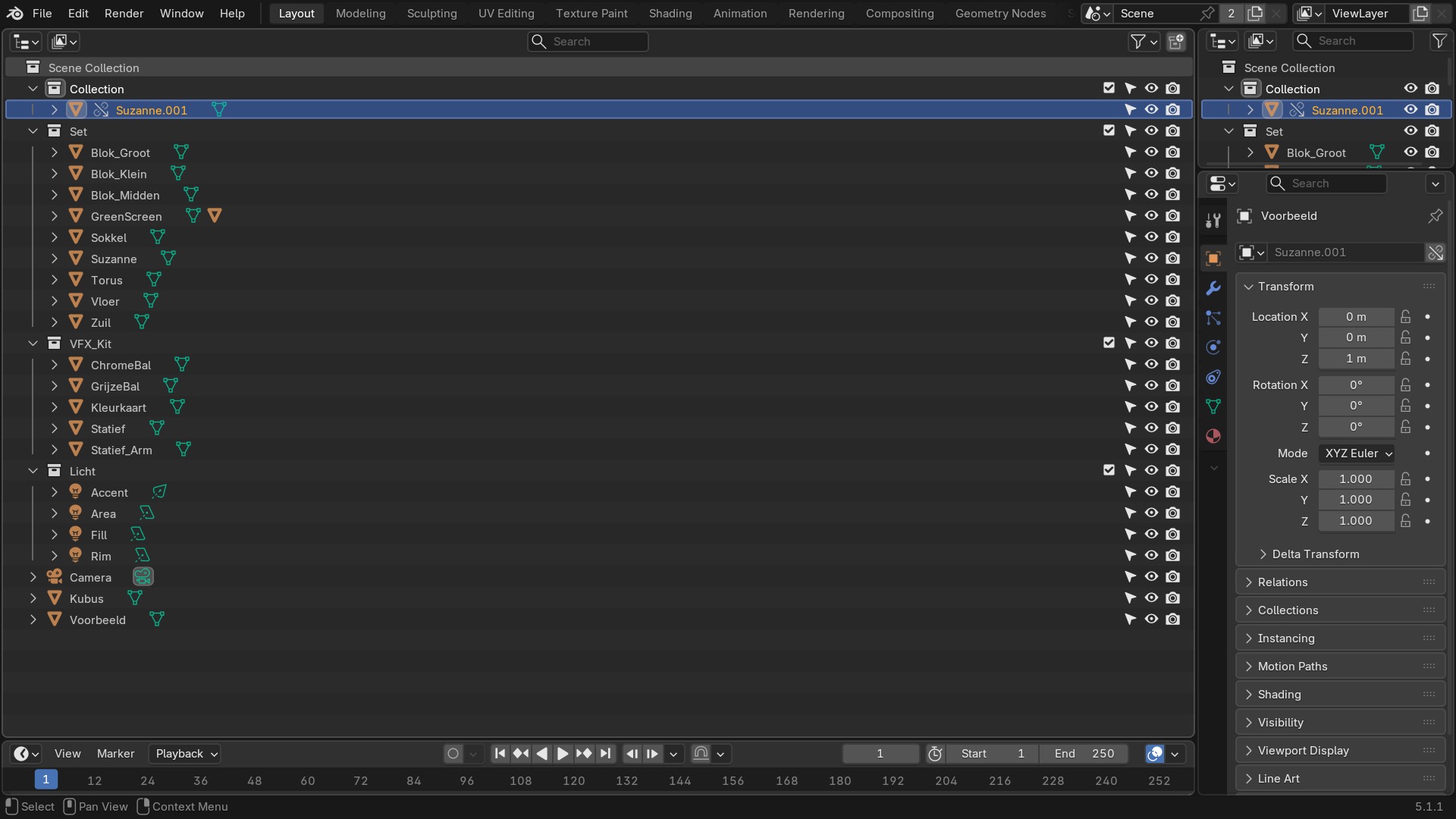
Task: Hide Torus in viewport with eye icon
Action: (x=1151, y=280)
